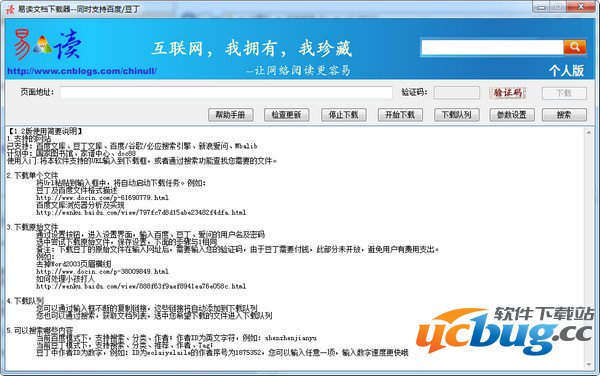Click the grayed-out 下载 button

pyautogui.click(x=564, y=93)
